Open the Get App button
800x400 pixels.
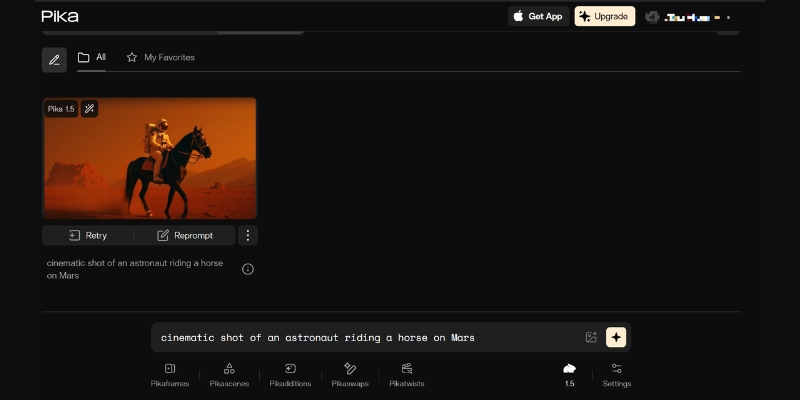[538, 16]
